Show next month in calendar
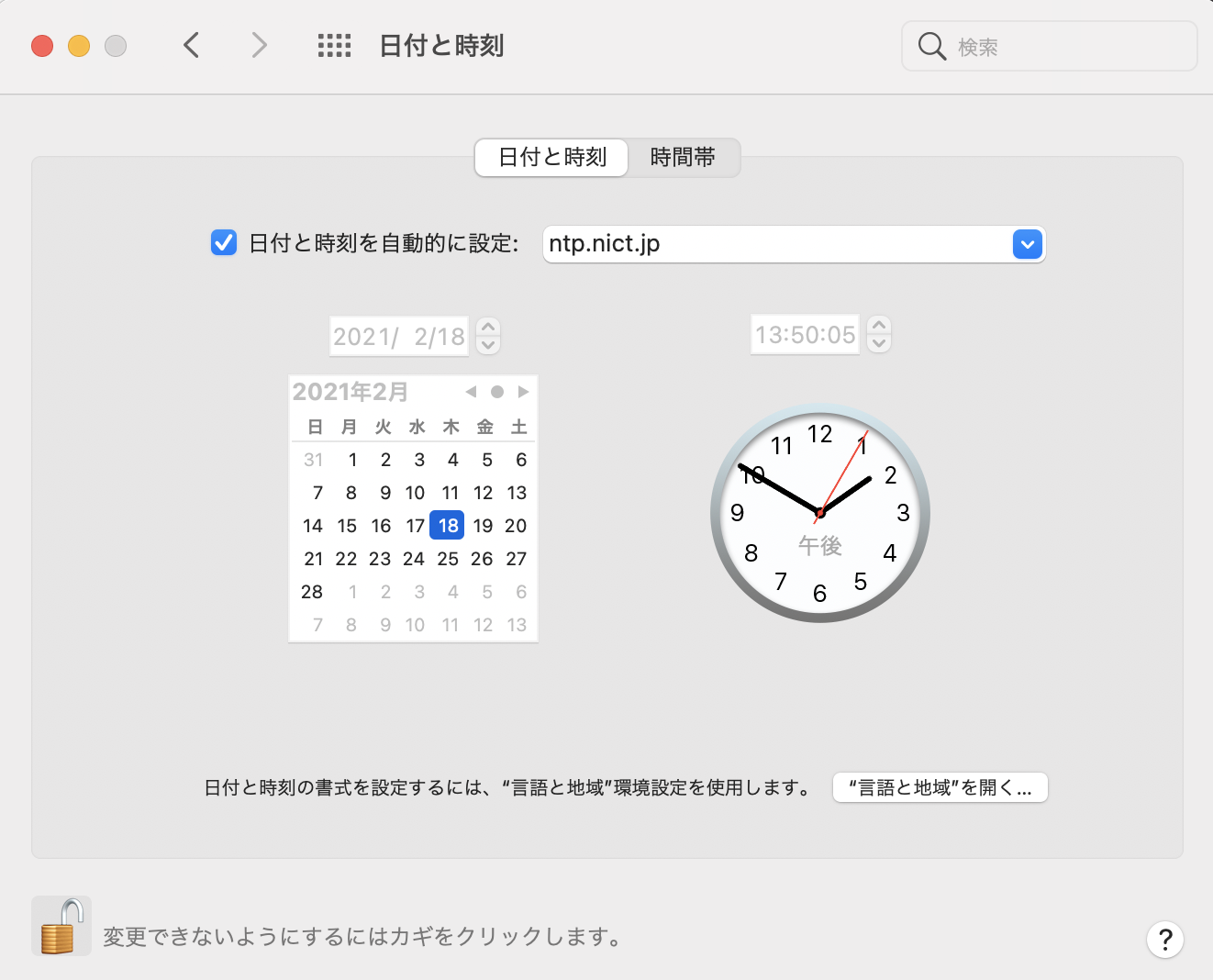This screenshot has width=1213, height=980. [x=523, y=392]
